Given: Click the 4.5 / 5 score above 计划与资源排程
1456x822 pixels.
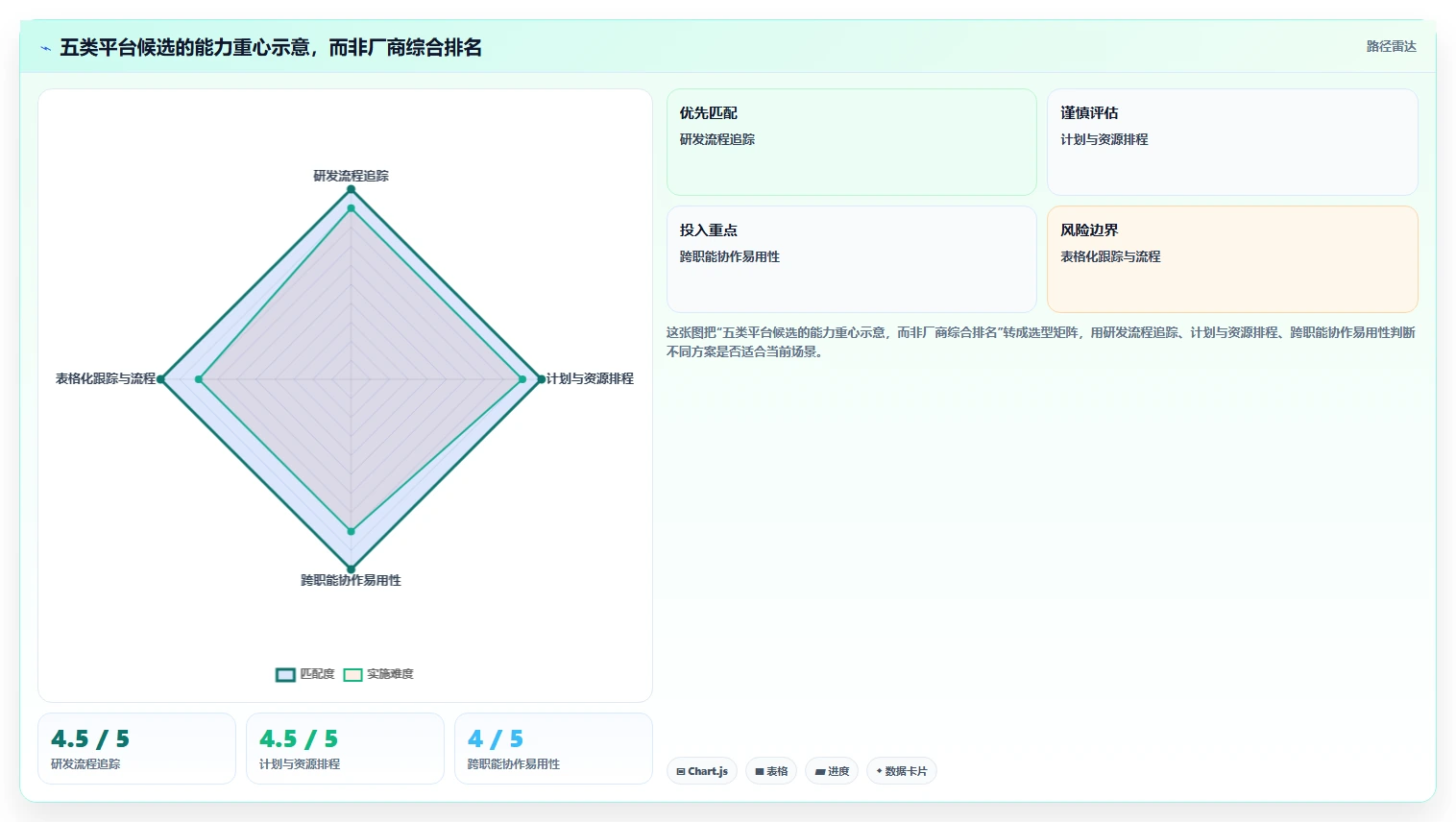Looking at the screenshot, I should (x=299, y=738).
